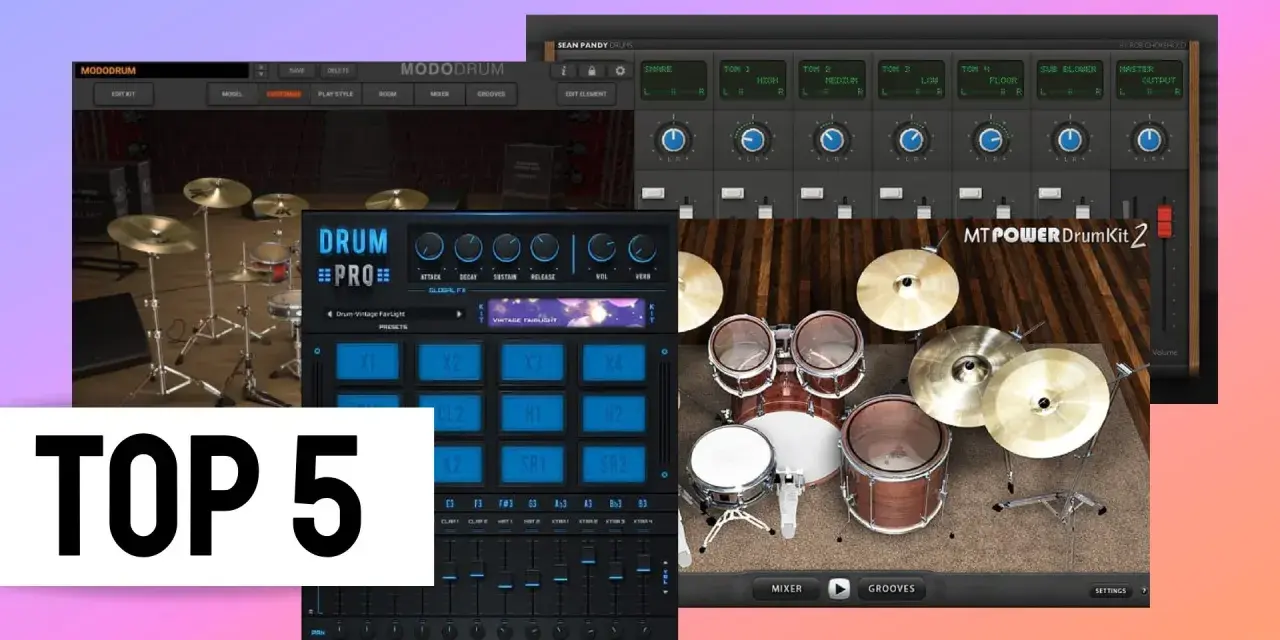Switch to MODODRUM PLAY STYLE tab

coord(335,95)
